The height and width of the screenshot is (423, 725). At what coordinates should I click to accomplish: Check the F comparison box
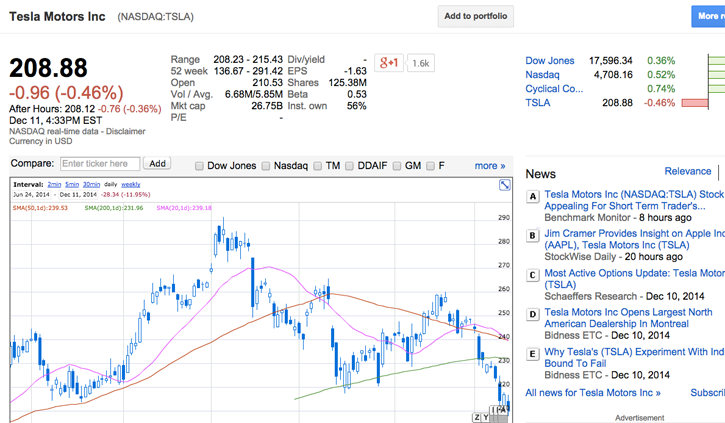pyautogui.click(x=430, y=166)
